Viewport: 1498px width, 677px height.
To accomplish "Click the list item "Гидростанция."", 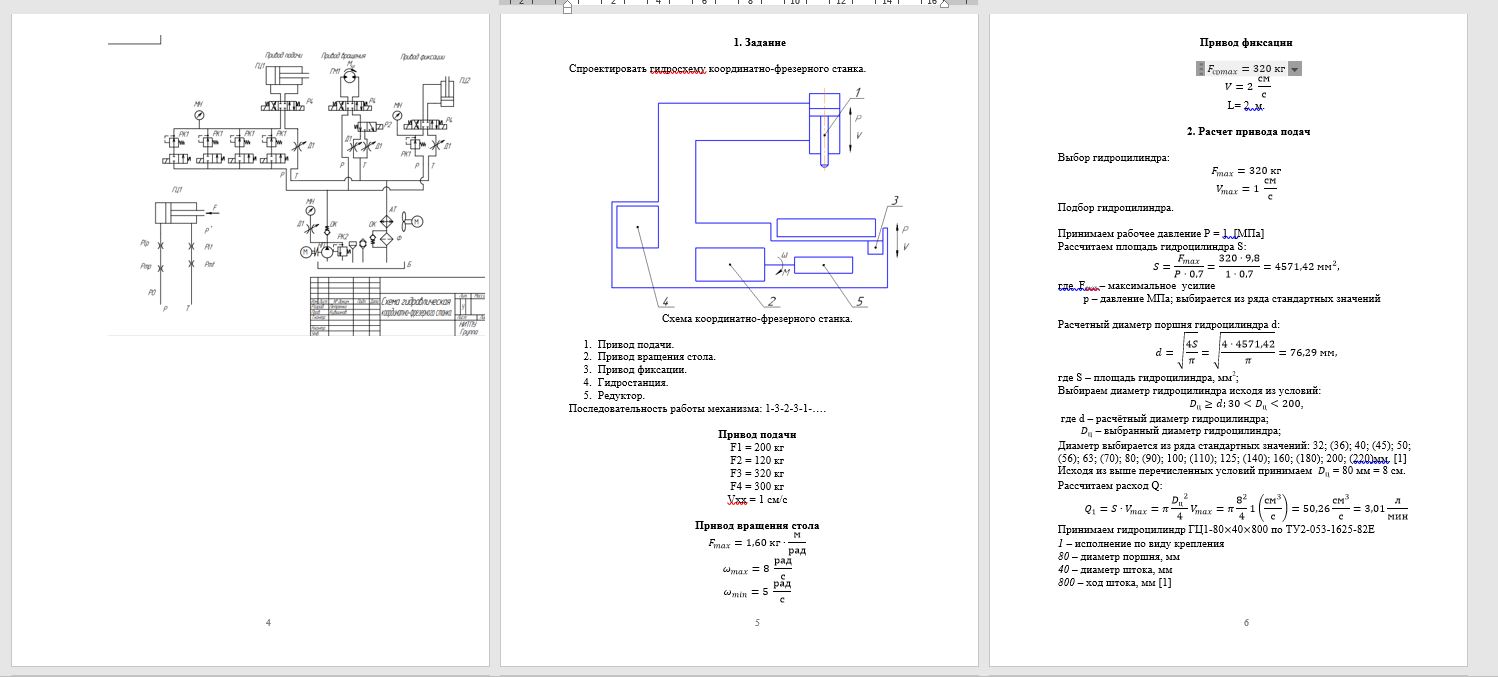I will click(x=632, y=382).
